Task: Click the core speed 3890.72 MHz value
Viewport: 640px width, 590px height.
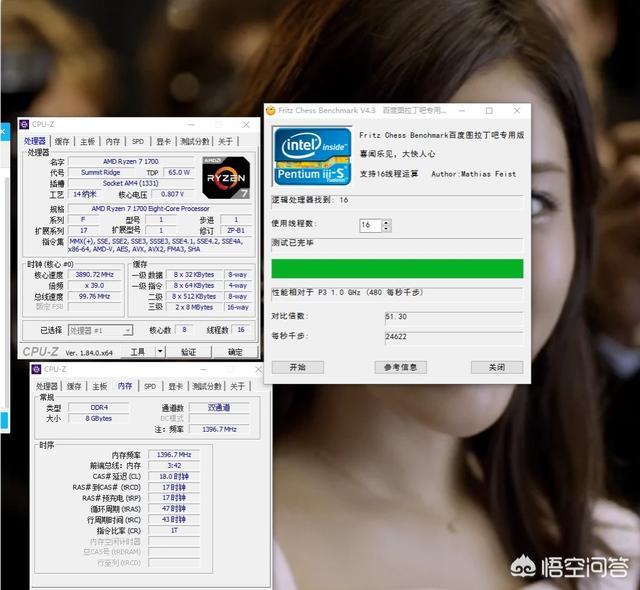Action: [95, 275]
